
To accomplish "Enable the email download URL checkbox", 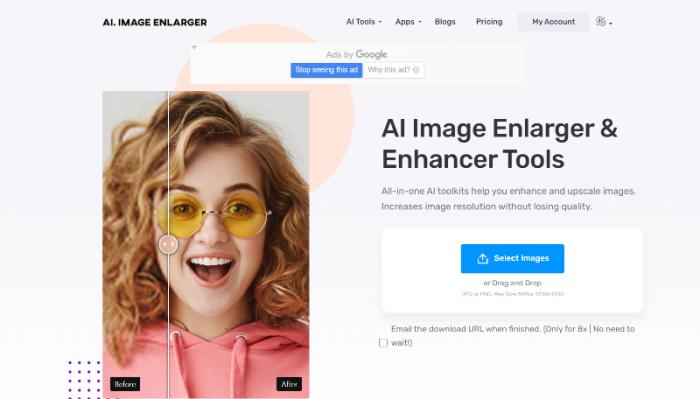I will click(383, 343).
